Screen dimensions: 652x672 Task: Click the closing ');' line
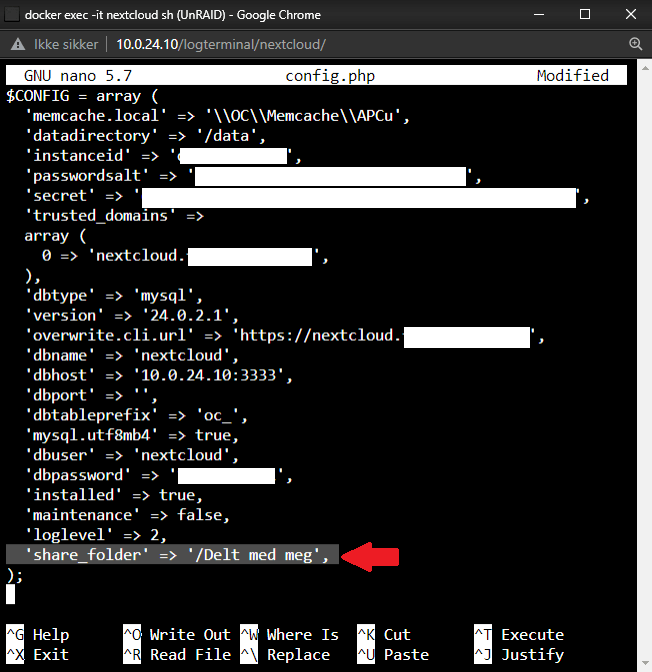click(15, 575)
